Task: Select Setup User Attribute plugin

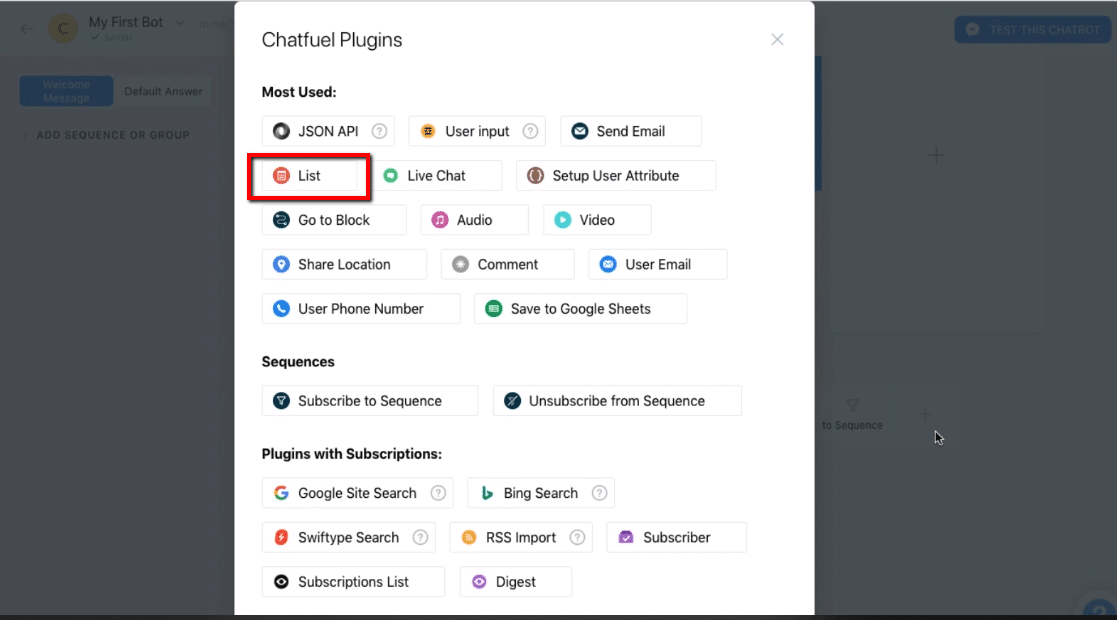Action: (x=615, y=175)
